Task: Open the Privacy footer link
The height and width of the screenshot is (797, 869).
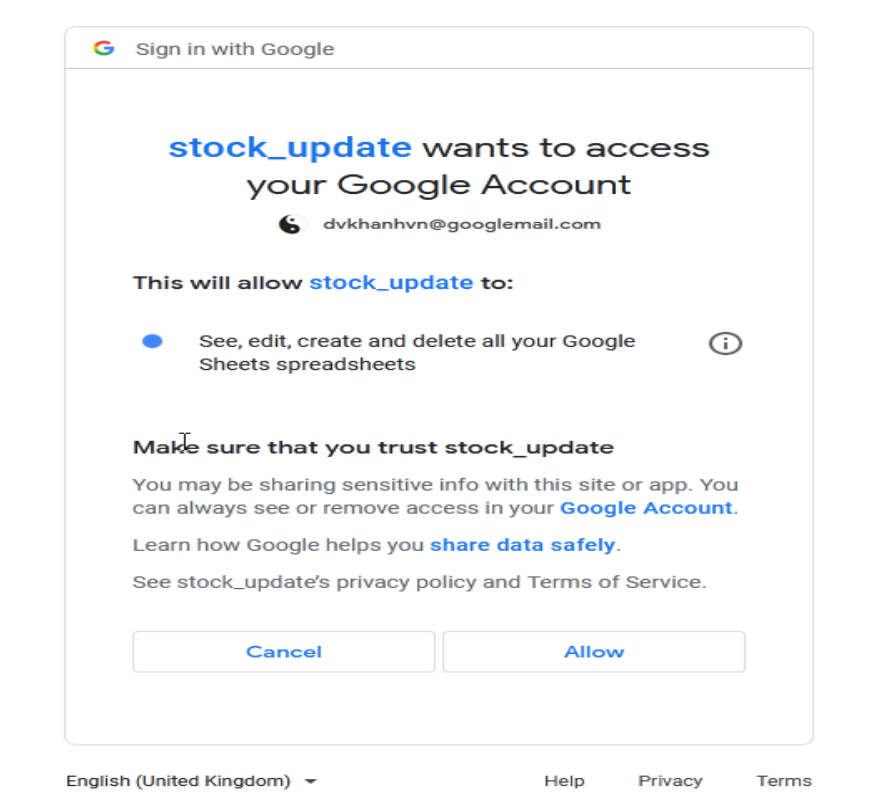Action: pos(670,781)
